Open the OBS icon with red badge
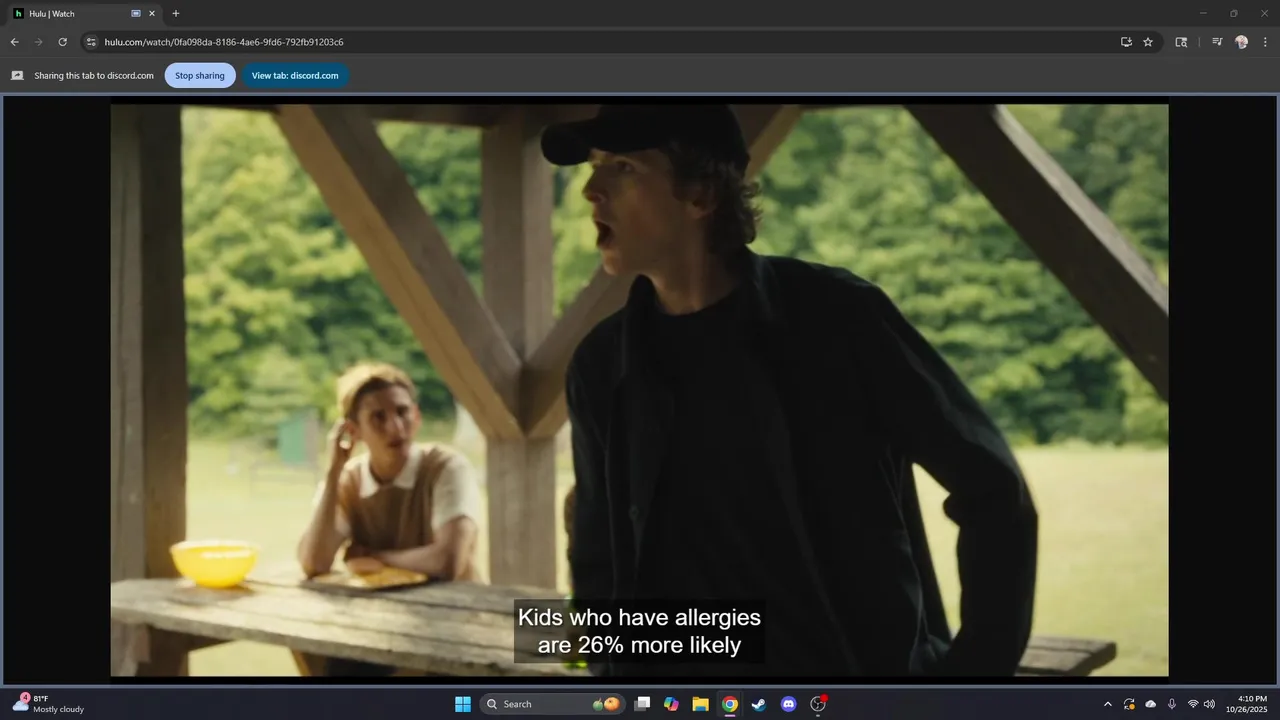The image size is (1280, 720). point(818,704)
